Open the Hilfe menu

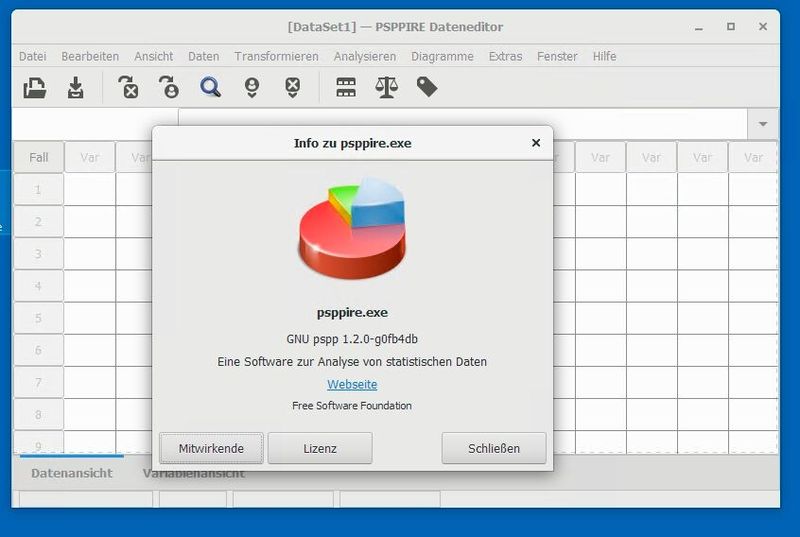pyautogui.click(x=604, y=56)
